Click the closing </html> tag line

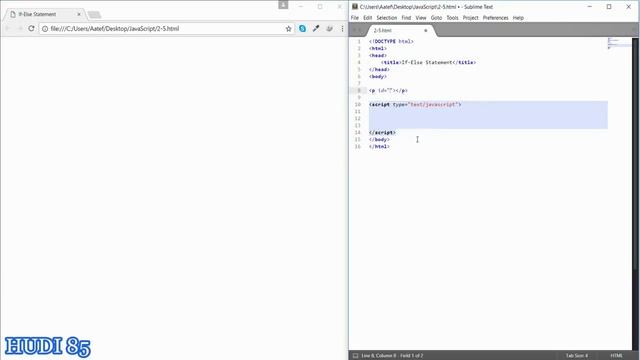[x=379, y=147]
